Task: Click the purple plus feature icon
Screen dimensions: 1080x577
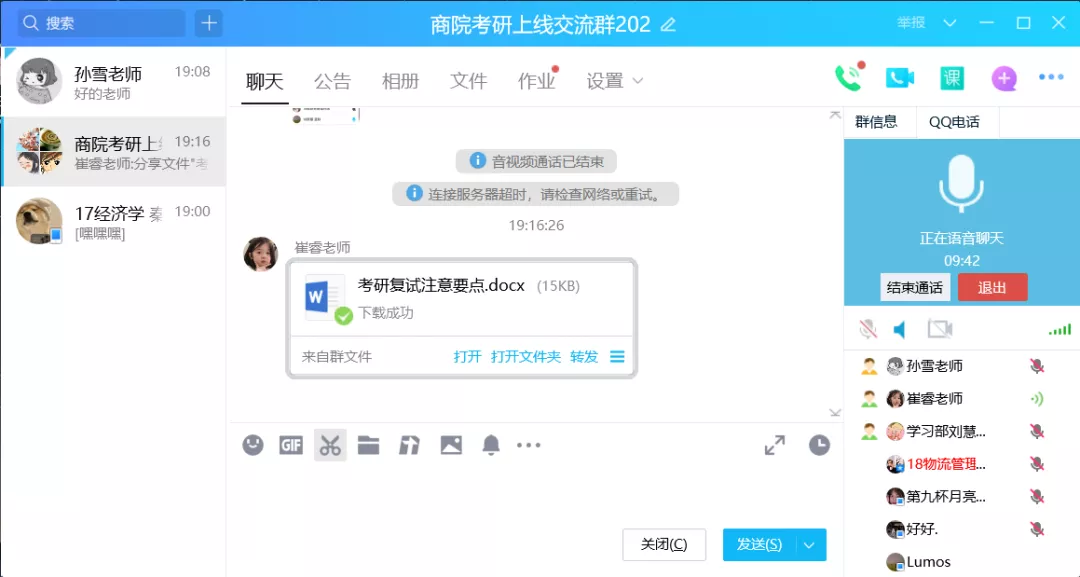Action: coord(1004,78)
